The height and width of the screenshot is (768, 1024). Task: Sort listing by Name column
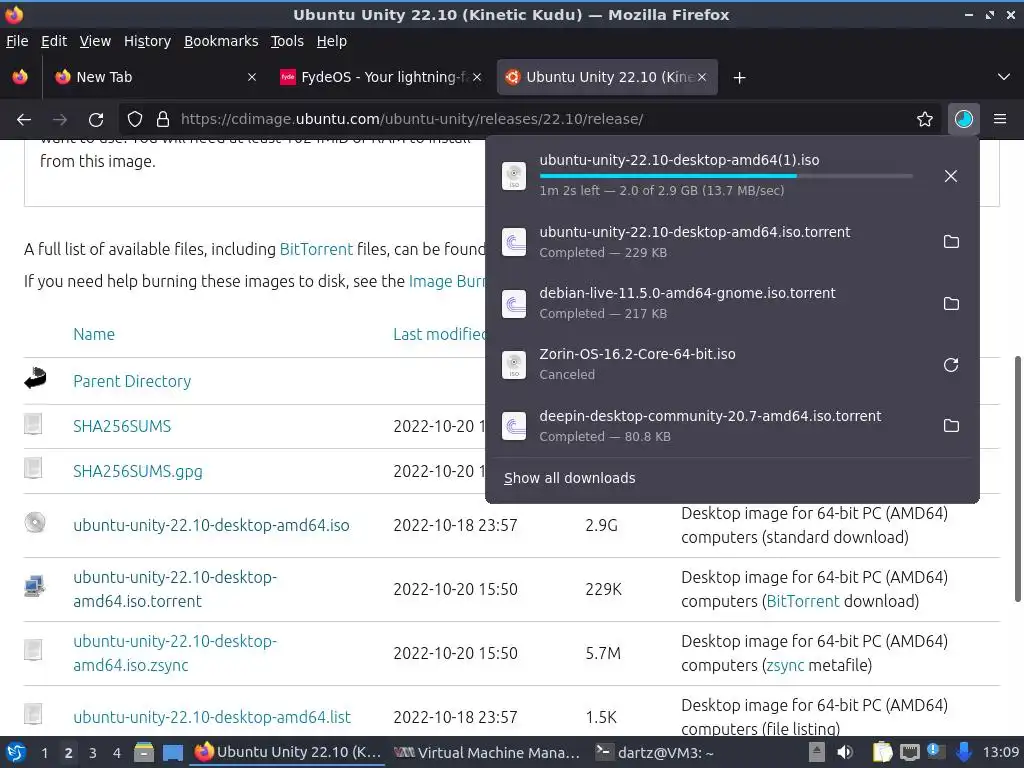coord(94,334)
